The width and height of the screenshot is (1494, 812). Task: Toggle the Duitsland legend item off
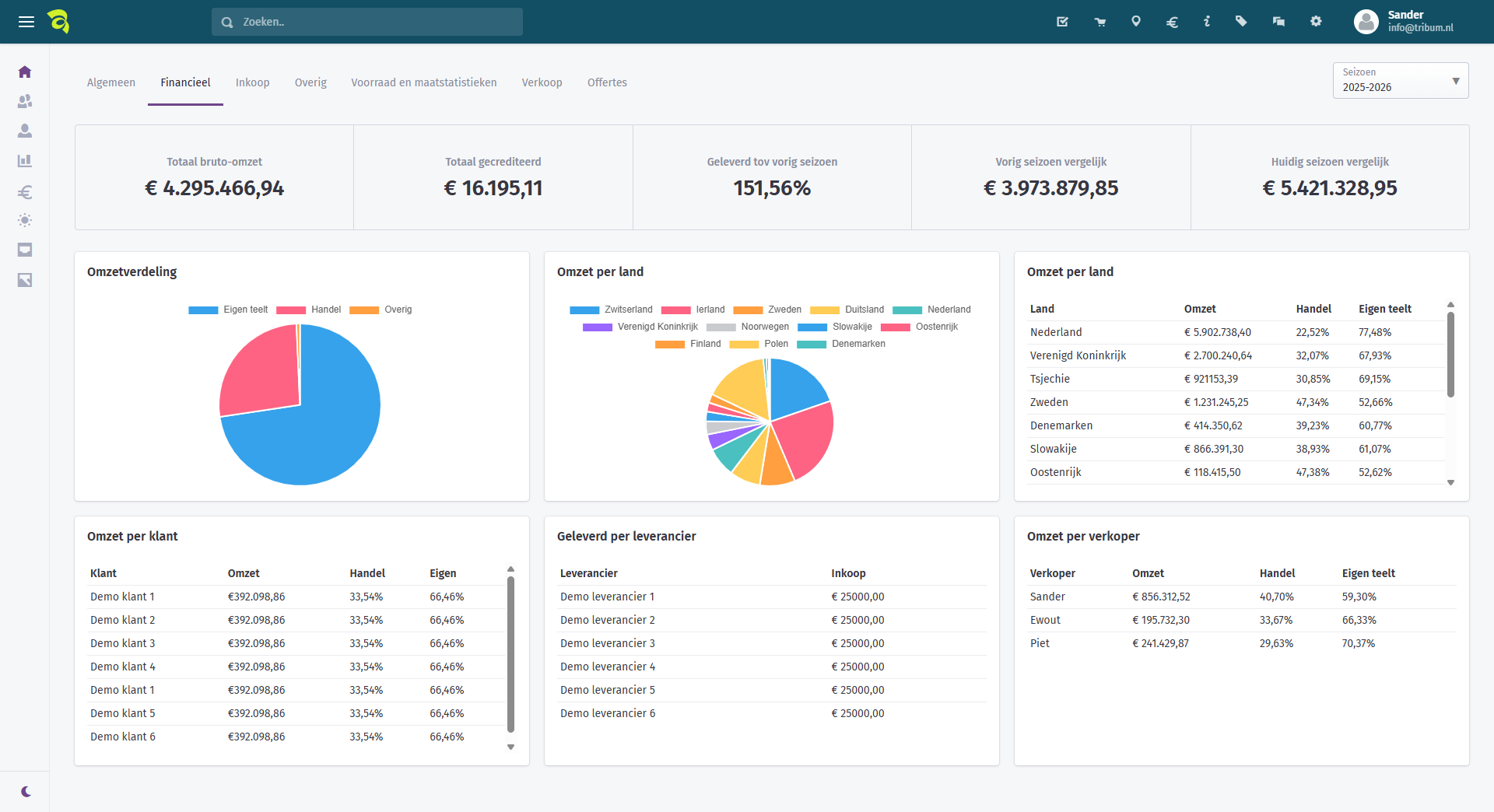847,310
